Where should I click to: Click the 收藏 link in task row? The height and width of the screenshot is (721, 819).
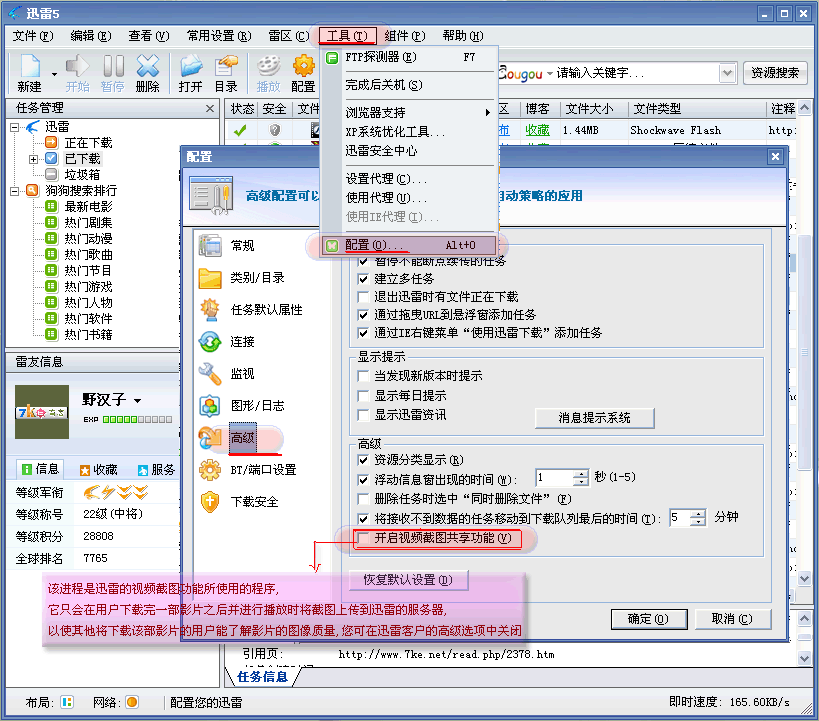pos(537,130)
